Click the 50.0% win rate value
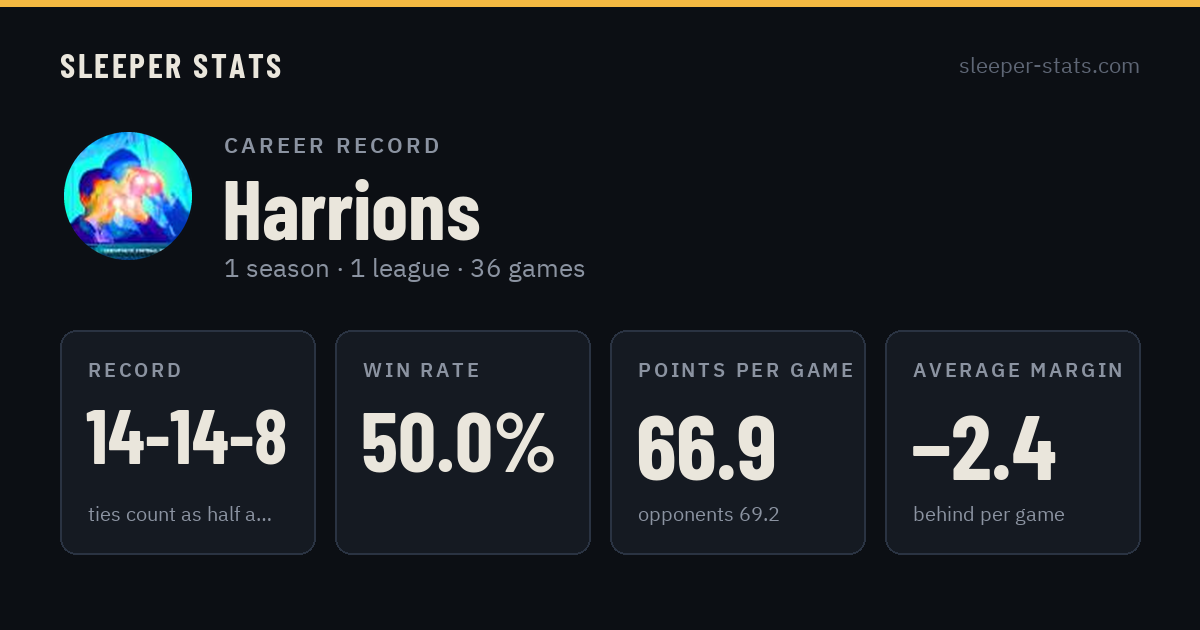 pyautogui.click(x=458, y=443)
